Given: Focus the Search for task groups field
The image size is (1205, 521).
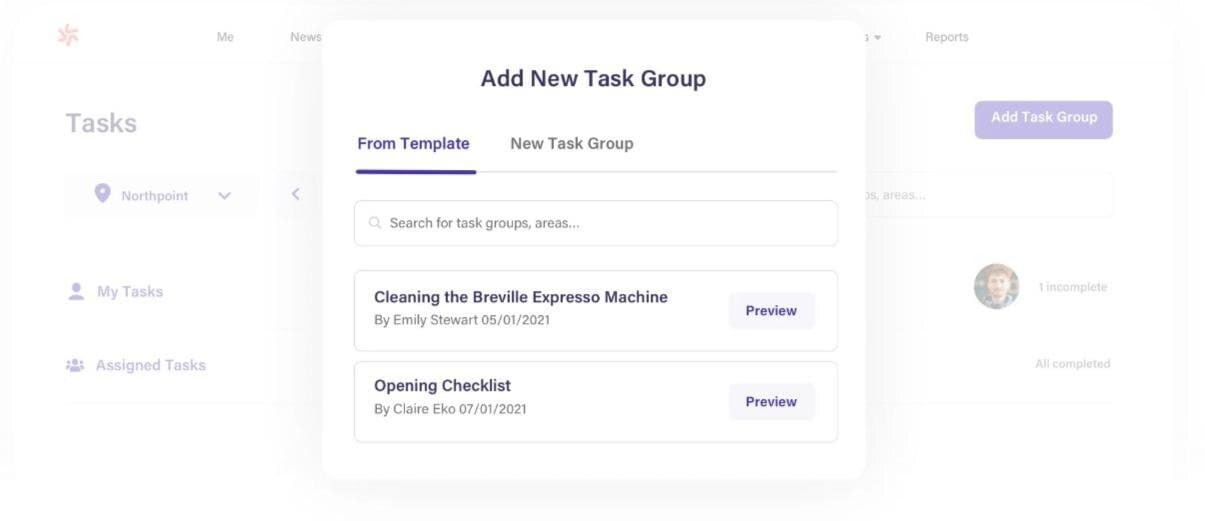Looking at the screenshot, I should 596,223.
